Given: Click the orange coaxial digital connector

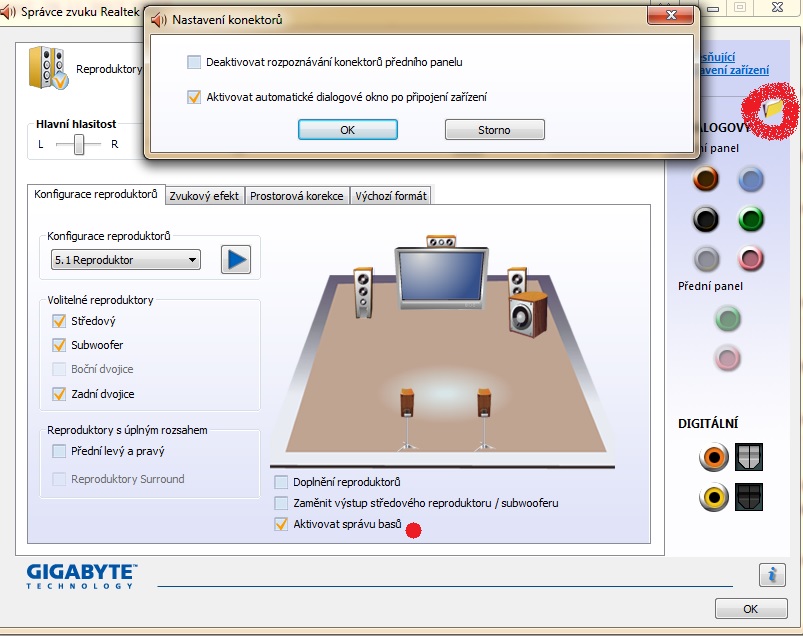Looking at the screenshot, I should (714, 457).
